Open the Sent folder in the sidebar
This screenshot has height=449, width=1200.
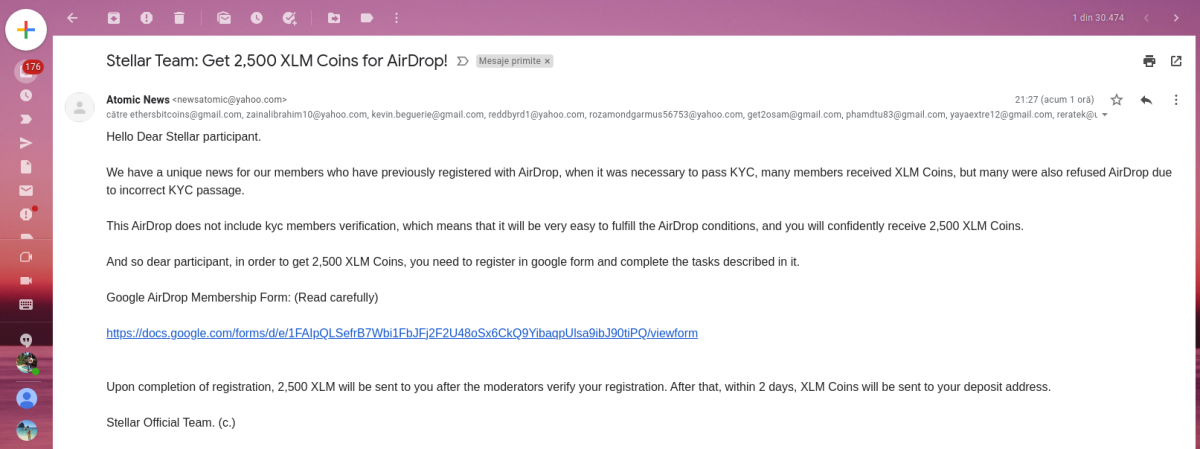(26, 142)
